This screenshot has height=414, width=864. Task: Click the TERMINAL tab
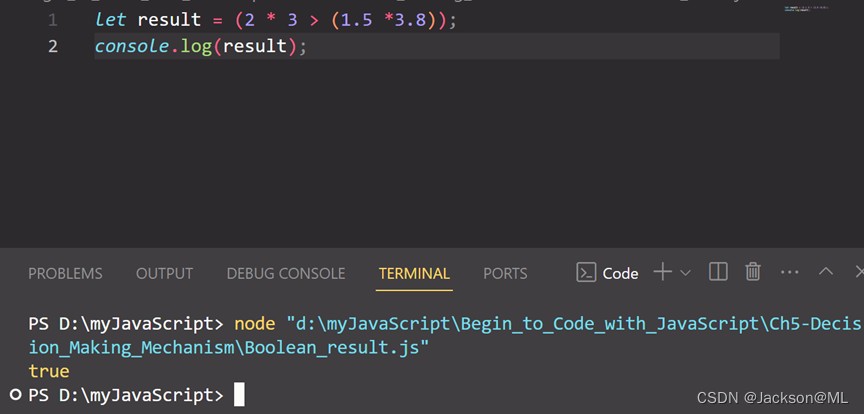(414, 273)
